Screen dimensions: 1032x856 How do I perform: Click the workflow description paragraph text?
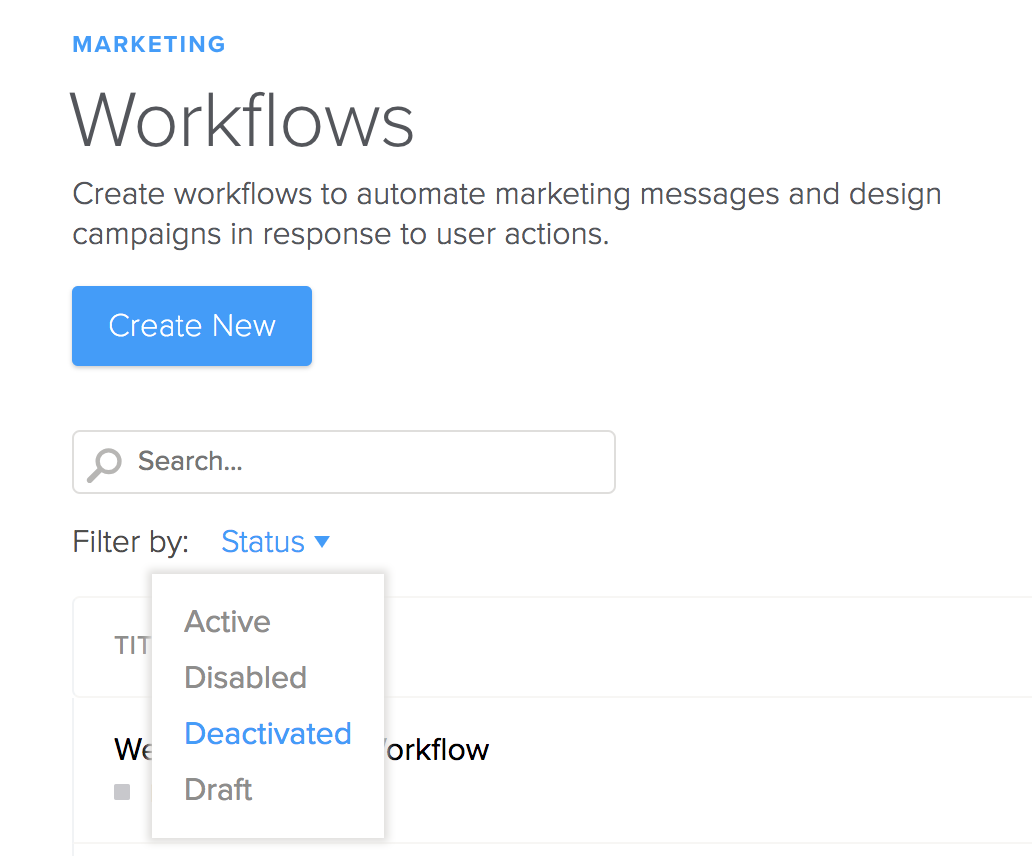tap(506, 213)
